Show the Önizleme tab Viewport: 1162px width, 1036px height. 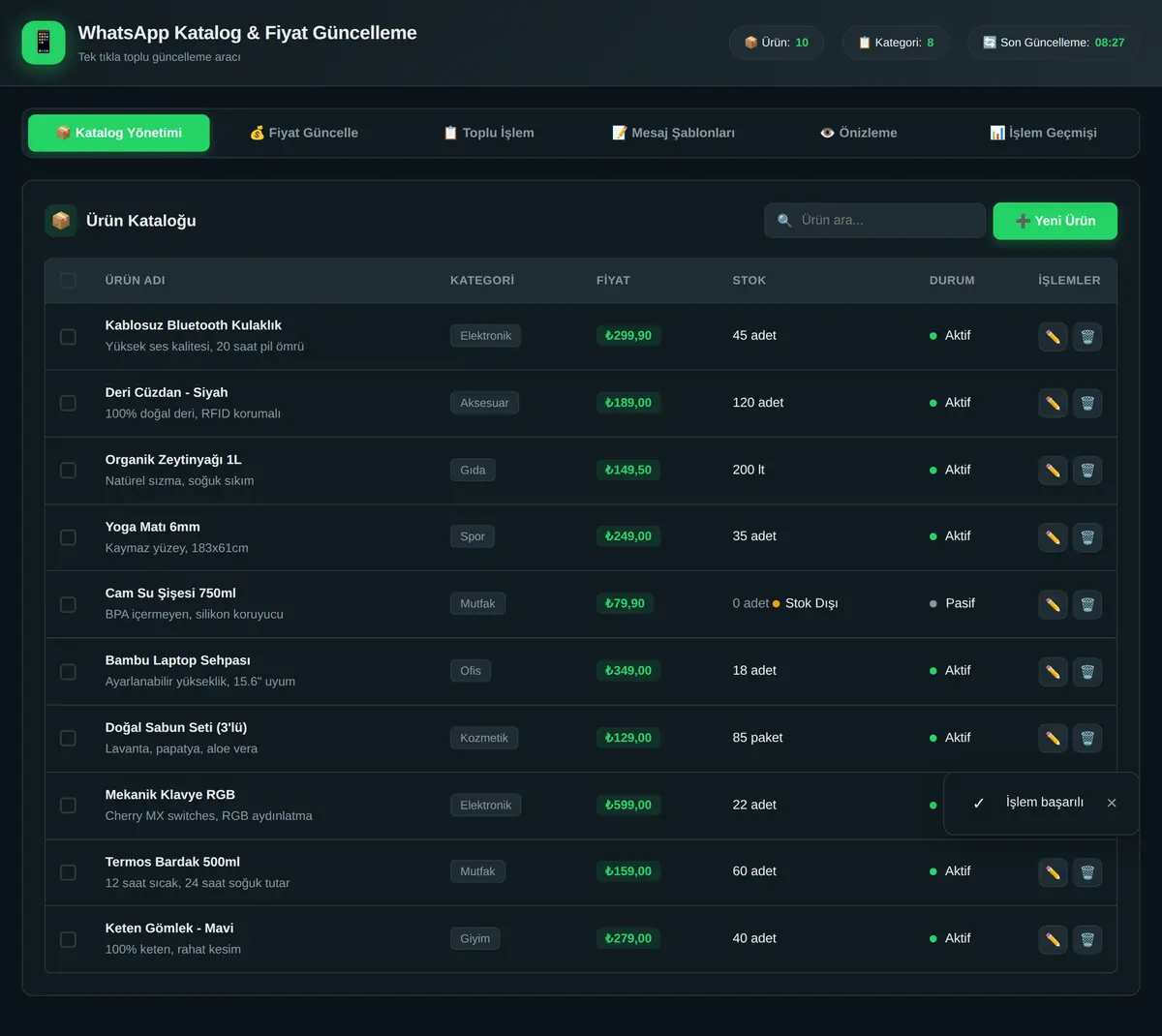(x=859, y=133)
